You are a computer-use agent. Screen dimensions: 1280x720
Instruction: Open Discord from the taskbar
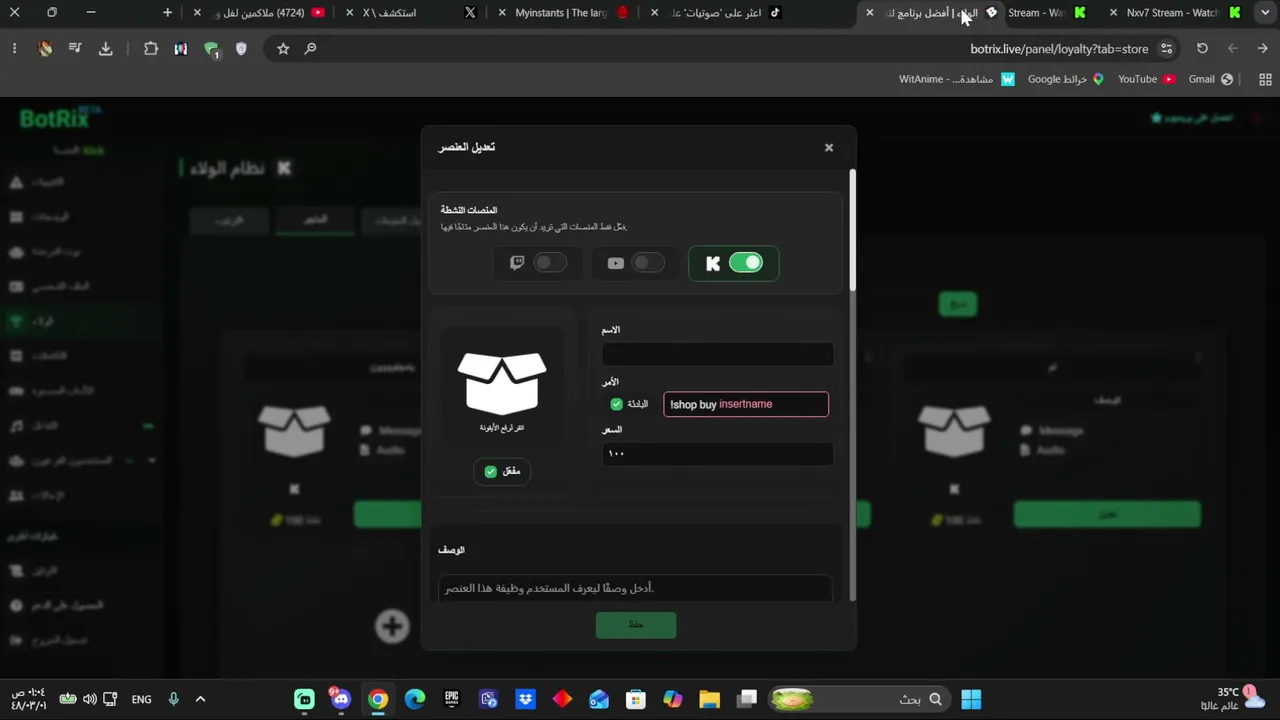341,699
